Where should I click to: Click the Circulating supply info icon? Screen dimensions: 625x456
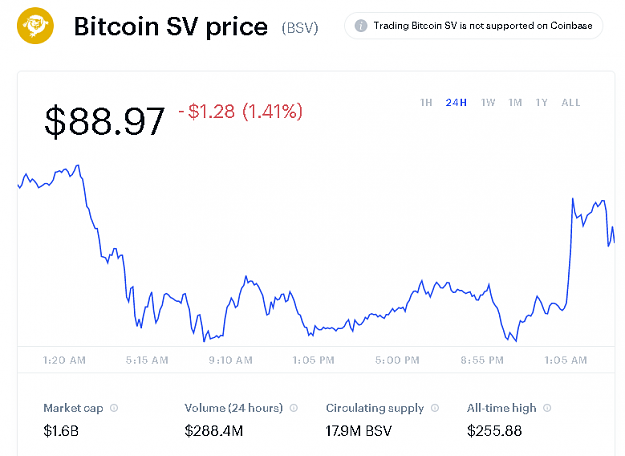point(435,408)
